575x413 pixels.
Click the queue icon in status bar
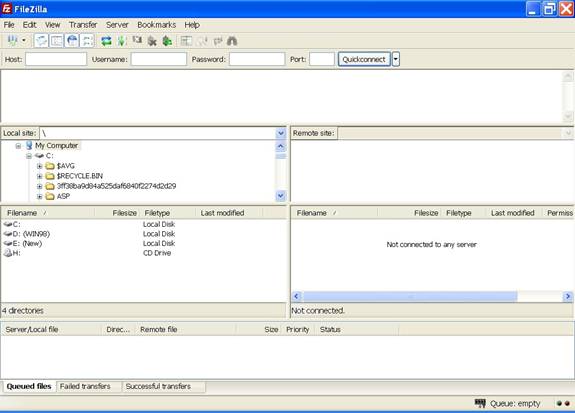pos(480,403)
